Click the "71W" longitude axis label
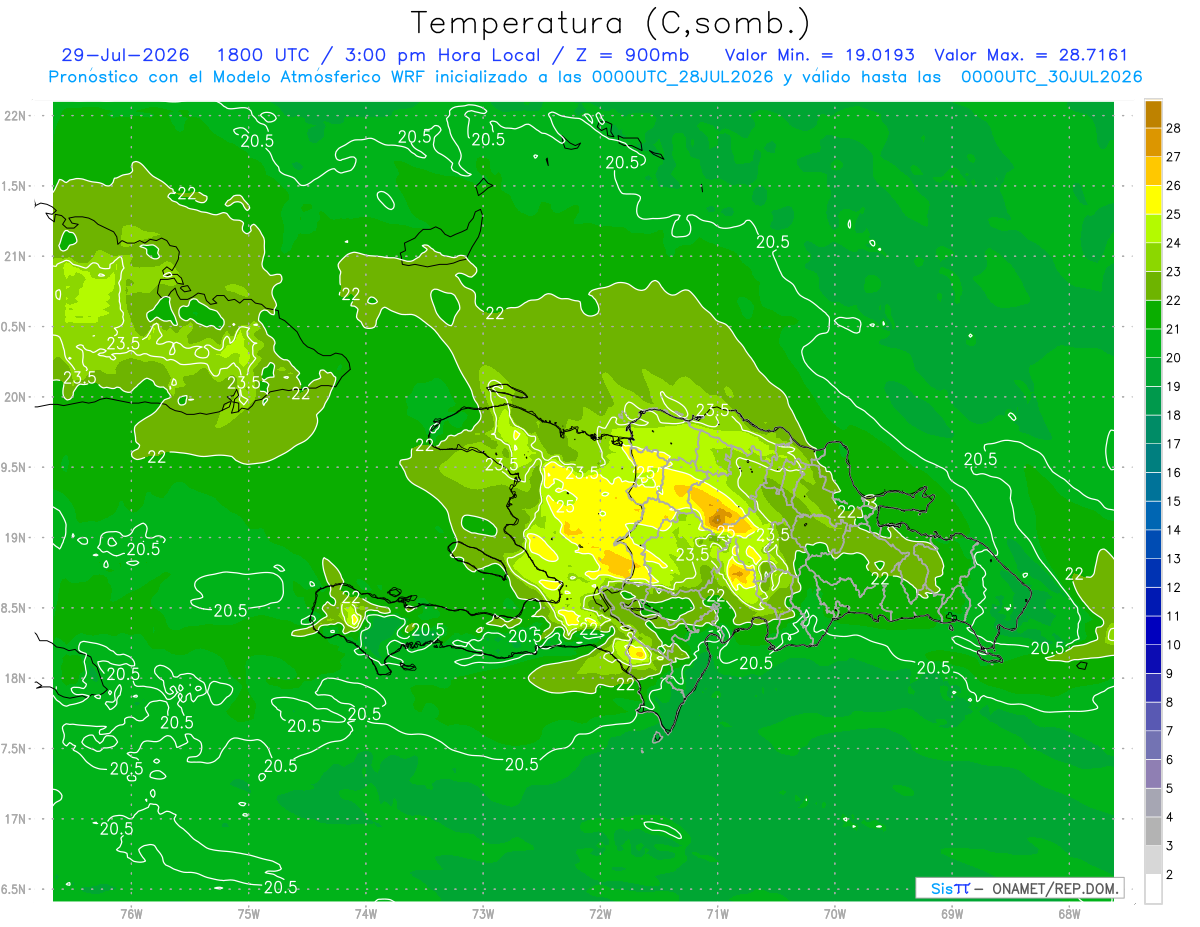The image size is (1200, 927). [717, 913]
